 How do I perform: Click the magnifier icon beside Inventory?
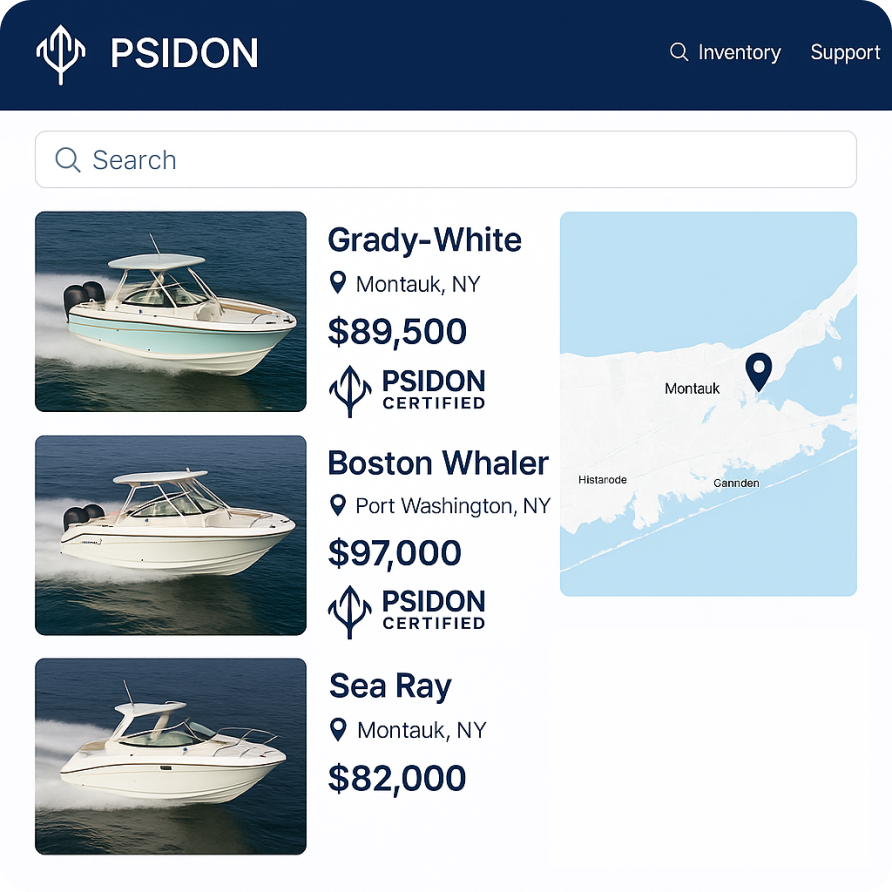pyautogui.click(x=679, y=52)
